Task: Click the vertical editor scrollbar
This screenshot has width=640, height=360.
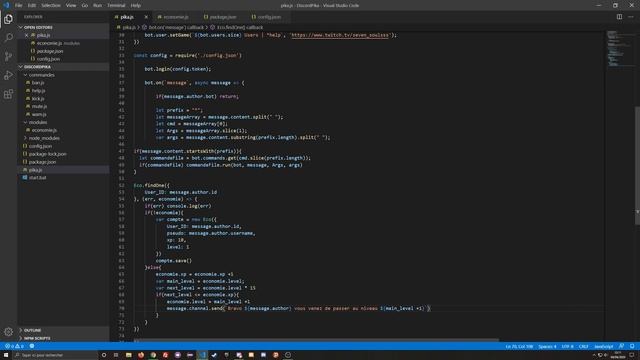Action: click(638, 165)
